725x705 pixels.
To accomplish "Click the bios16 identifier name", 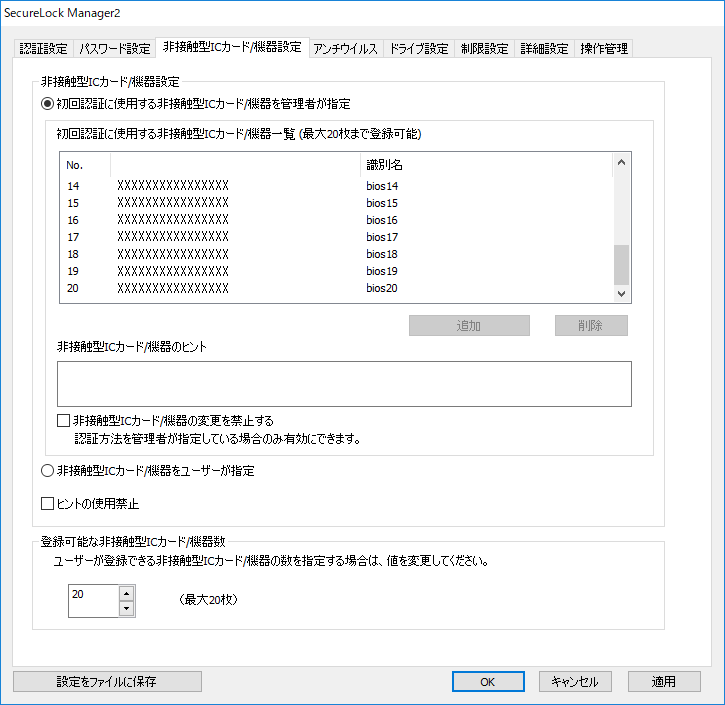I will tap(382, 220).
